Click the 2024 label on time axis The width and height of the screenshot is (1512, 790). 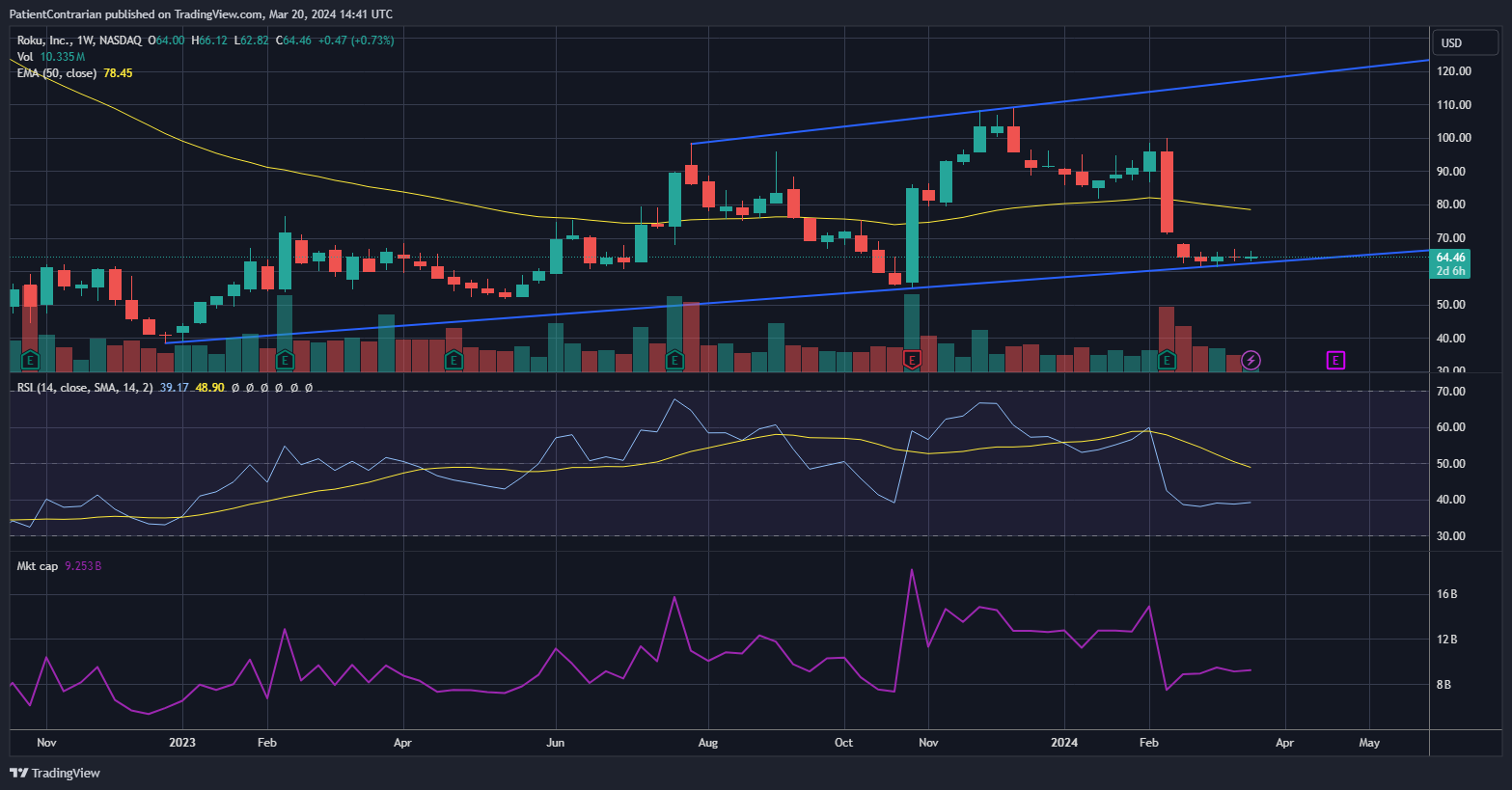[x=1064, y=743]
